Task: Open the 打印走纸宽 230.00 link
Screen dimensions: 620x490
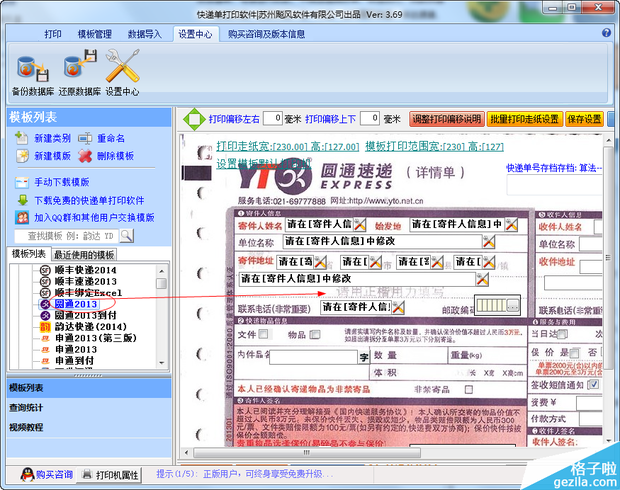Action: coord(287,147)
